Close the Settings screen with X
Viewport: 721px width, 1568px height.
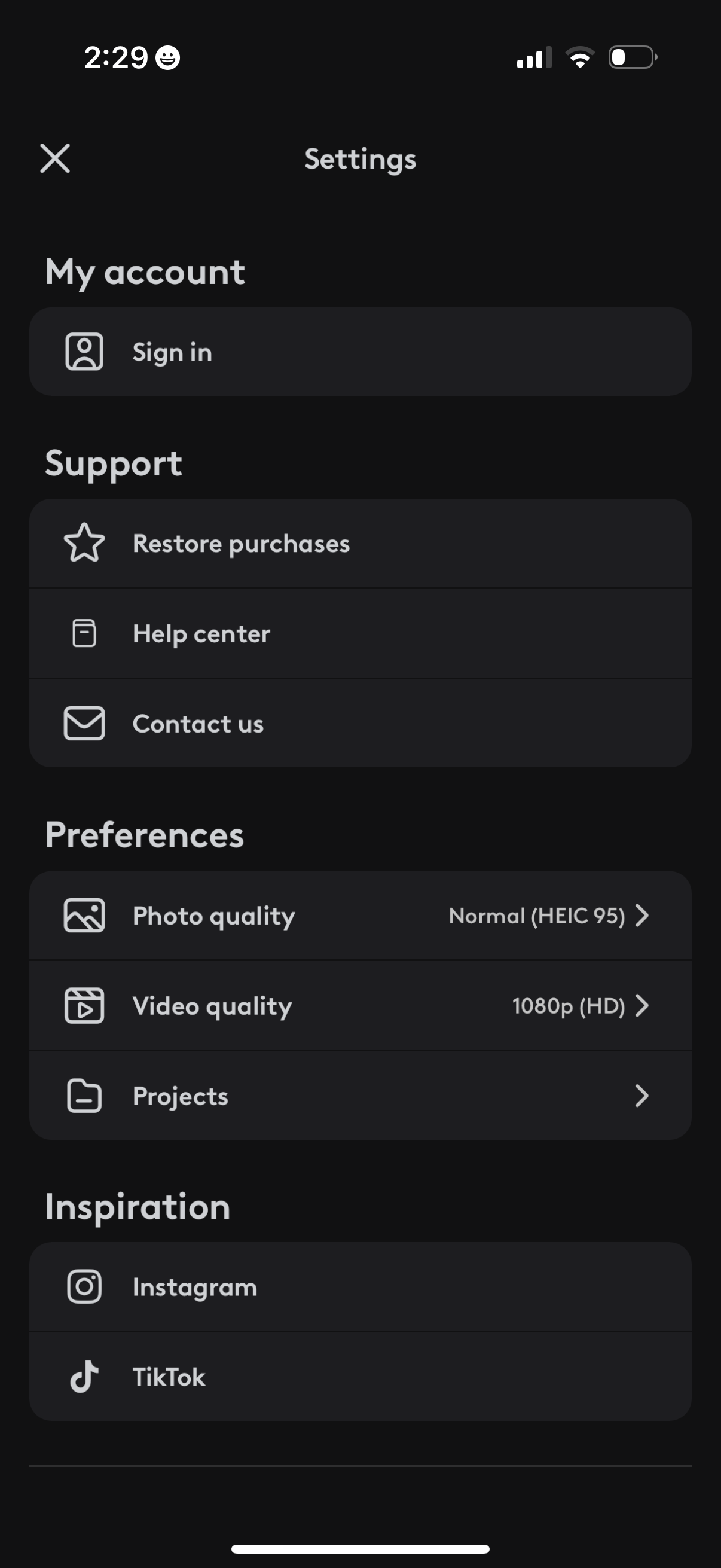click(55, 158)
